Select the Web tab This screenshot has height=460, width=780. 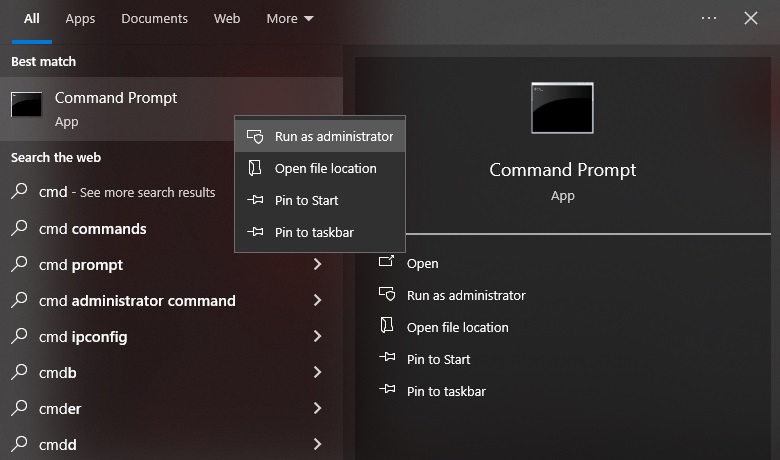coord(227,19)
